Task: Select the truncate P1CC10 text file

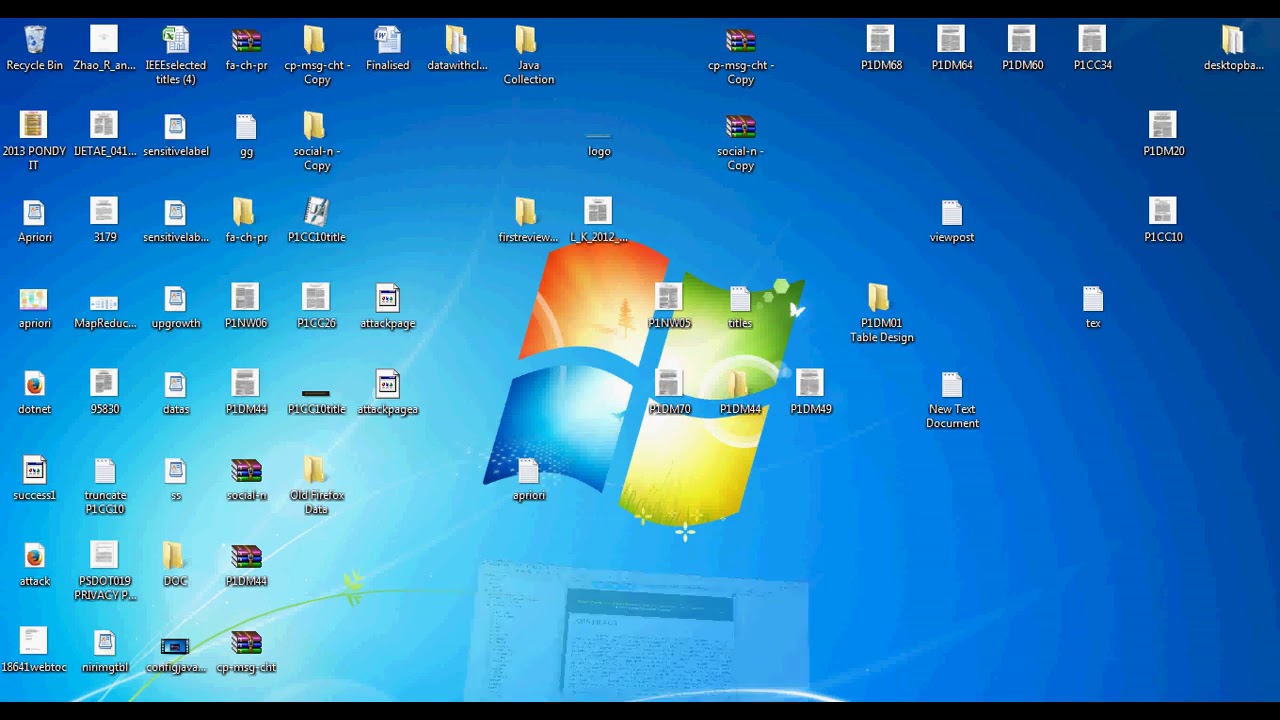Action: click(x=104, y=471)
